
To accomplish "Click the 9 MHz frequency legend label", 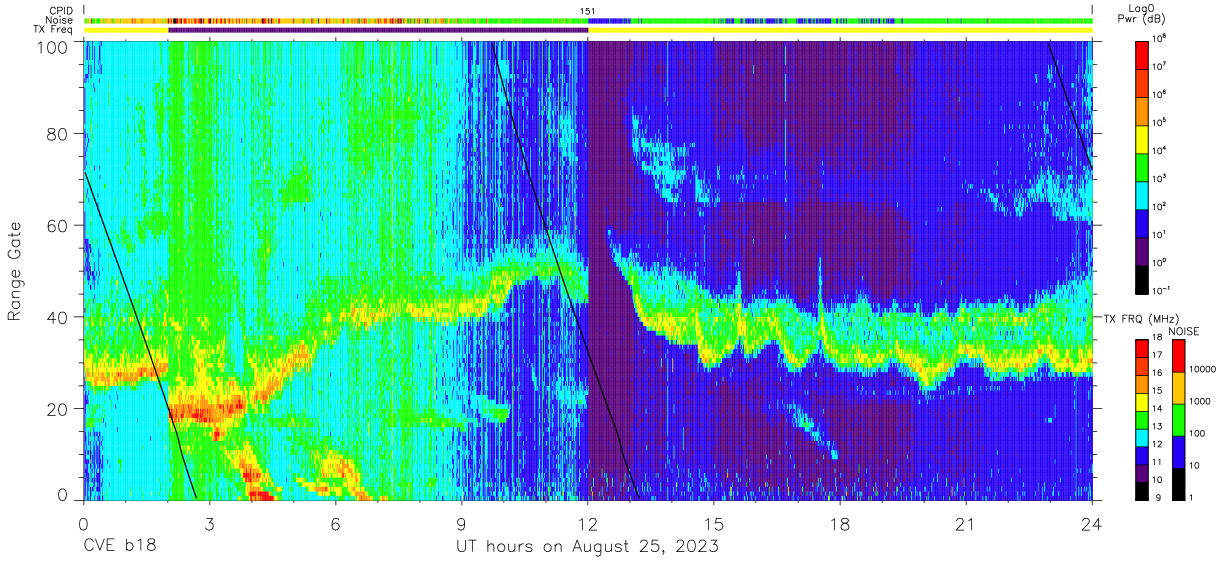I will tap(1157, 497).
